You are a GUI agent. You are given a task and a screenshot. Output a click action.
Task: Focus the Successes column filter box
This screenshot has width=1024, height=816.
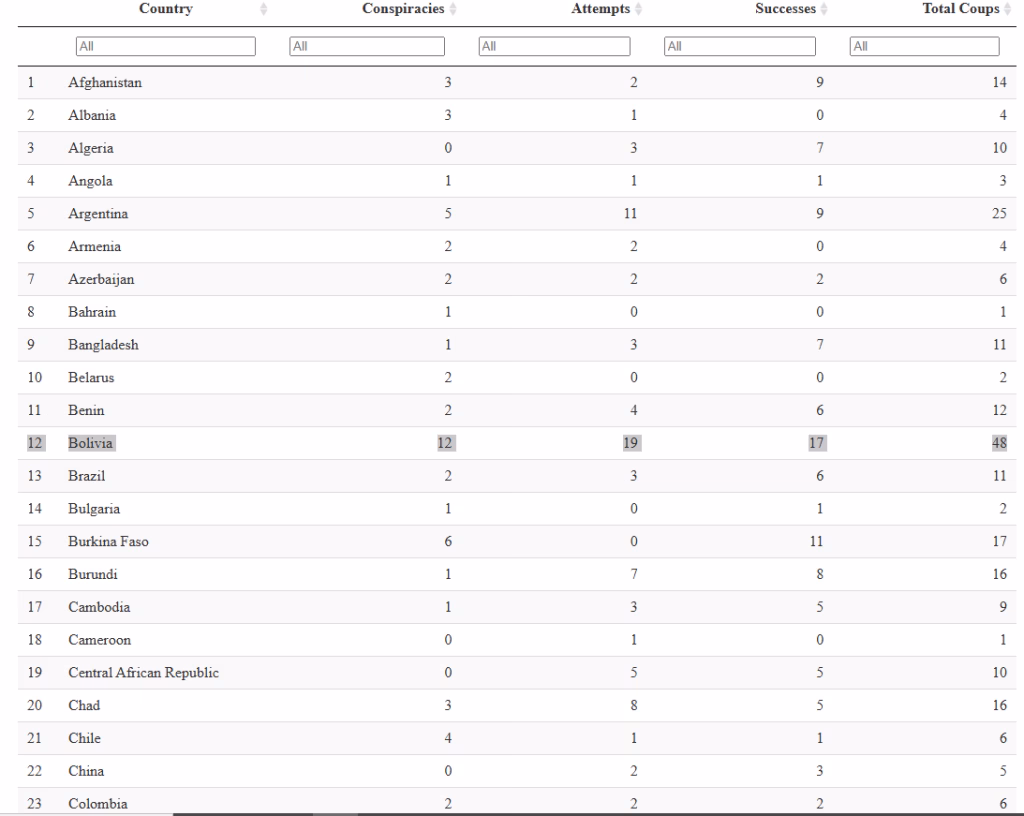click(740, 46)
